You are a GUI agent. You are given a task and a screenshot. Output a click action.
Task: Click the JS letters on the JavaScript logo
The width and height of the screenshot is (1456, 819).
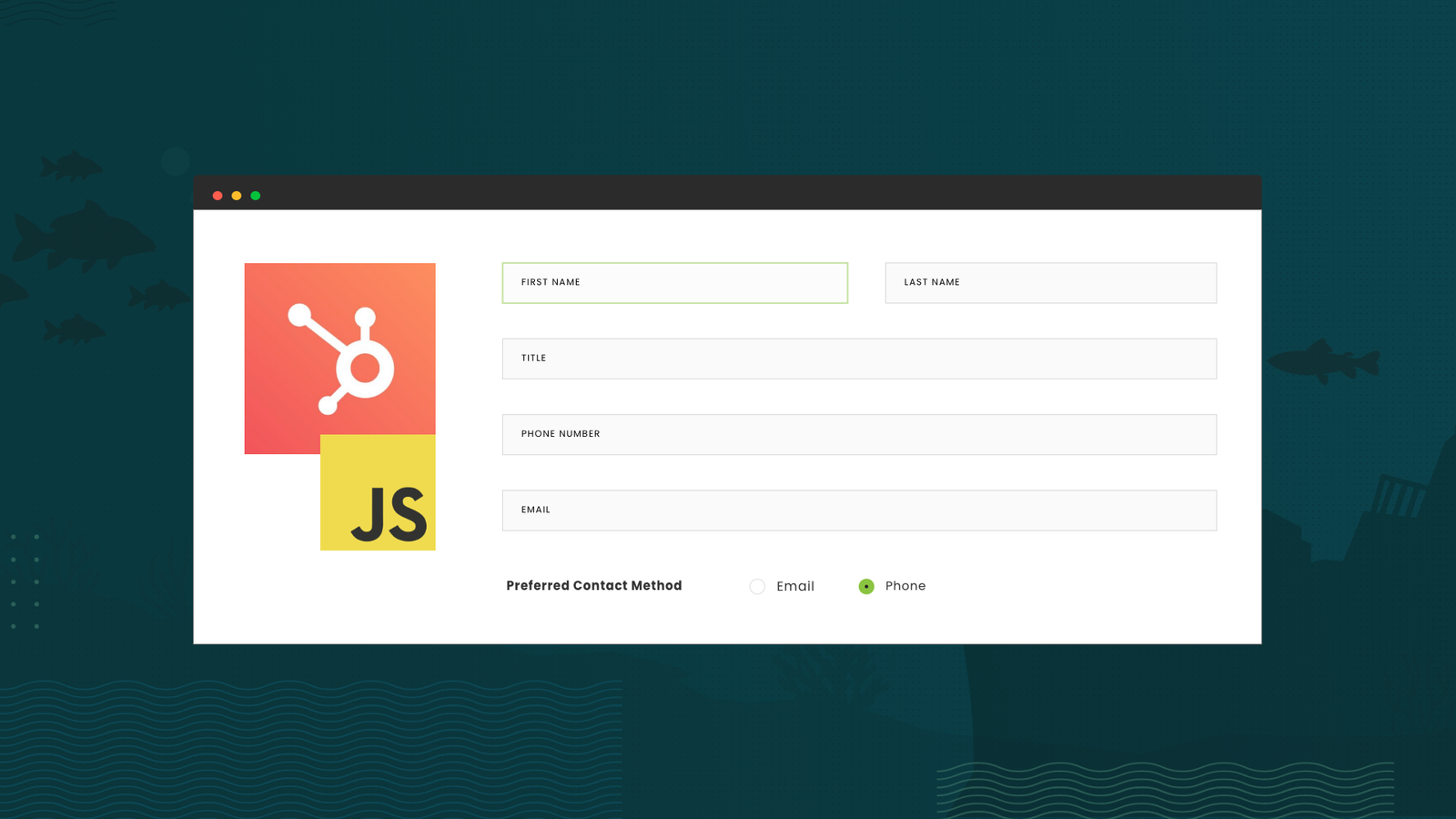(x=389, y=514)
